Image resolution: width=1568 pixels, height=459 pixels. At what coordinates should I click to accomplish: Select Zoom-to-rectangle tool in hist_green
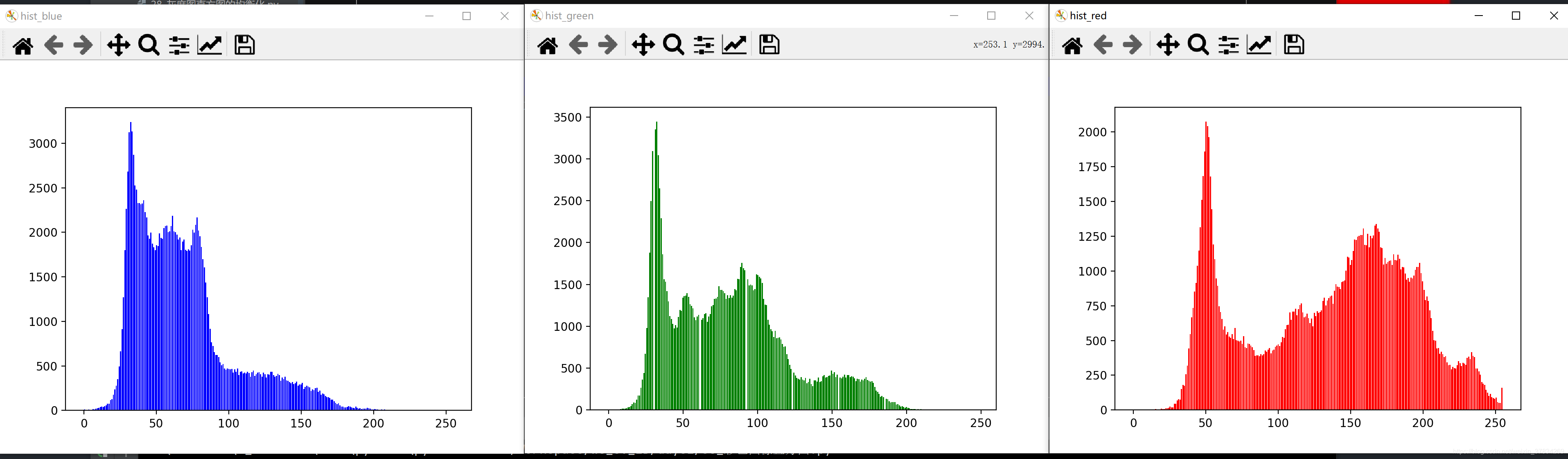pos(674,45)
